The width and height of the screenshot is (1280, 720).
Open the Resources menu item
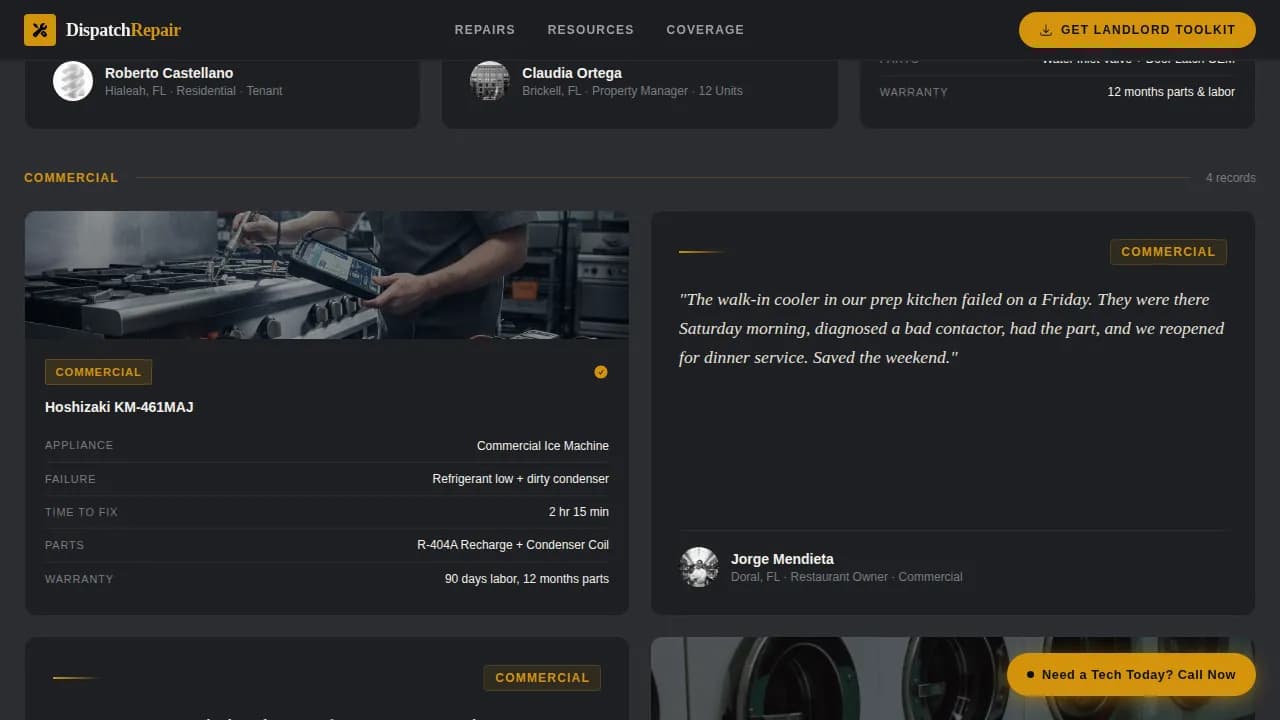point(590,30)
